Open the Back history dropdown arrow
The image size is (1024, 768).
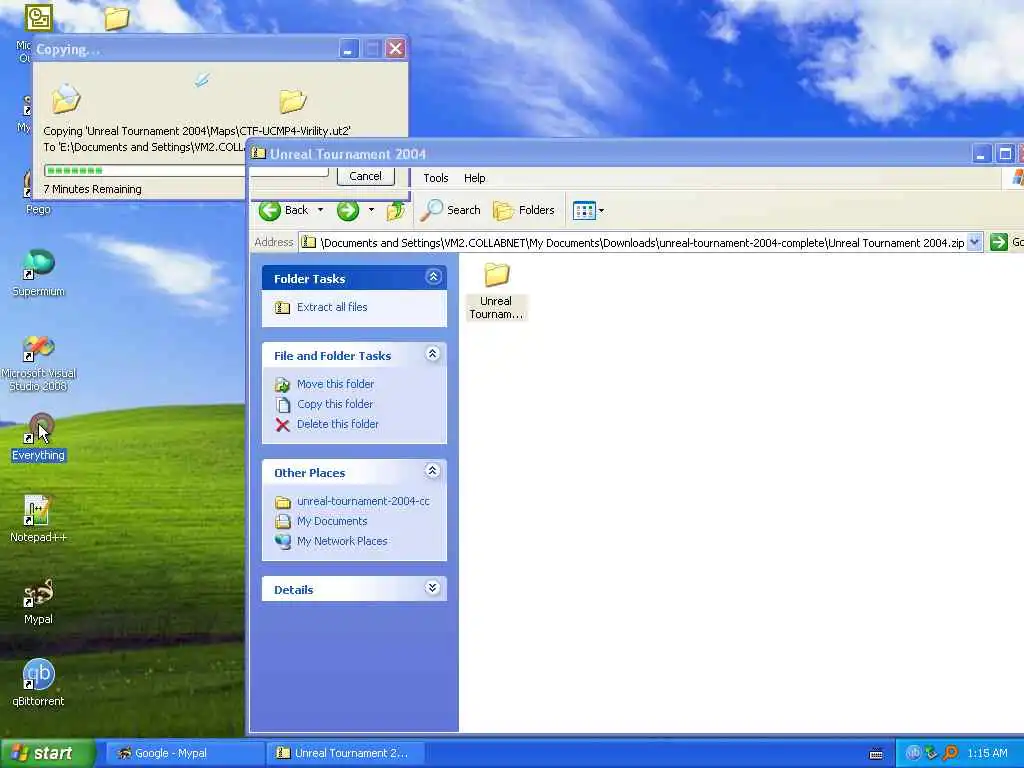[x=320, y=210]
